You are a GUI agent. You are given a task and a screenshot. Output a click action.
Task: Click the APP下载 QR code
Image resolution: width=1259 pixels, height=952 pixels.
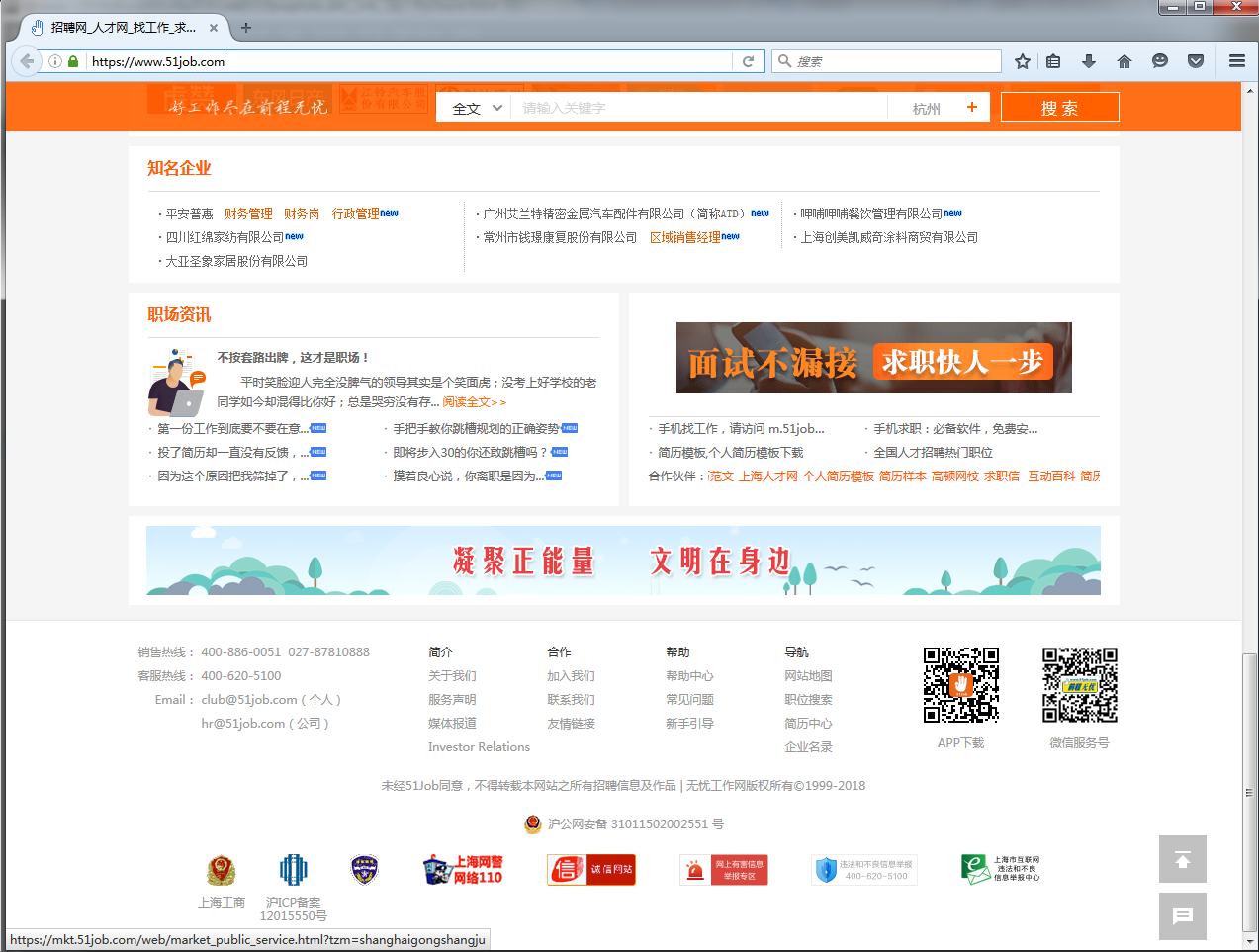[x=961, y=685]
